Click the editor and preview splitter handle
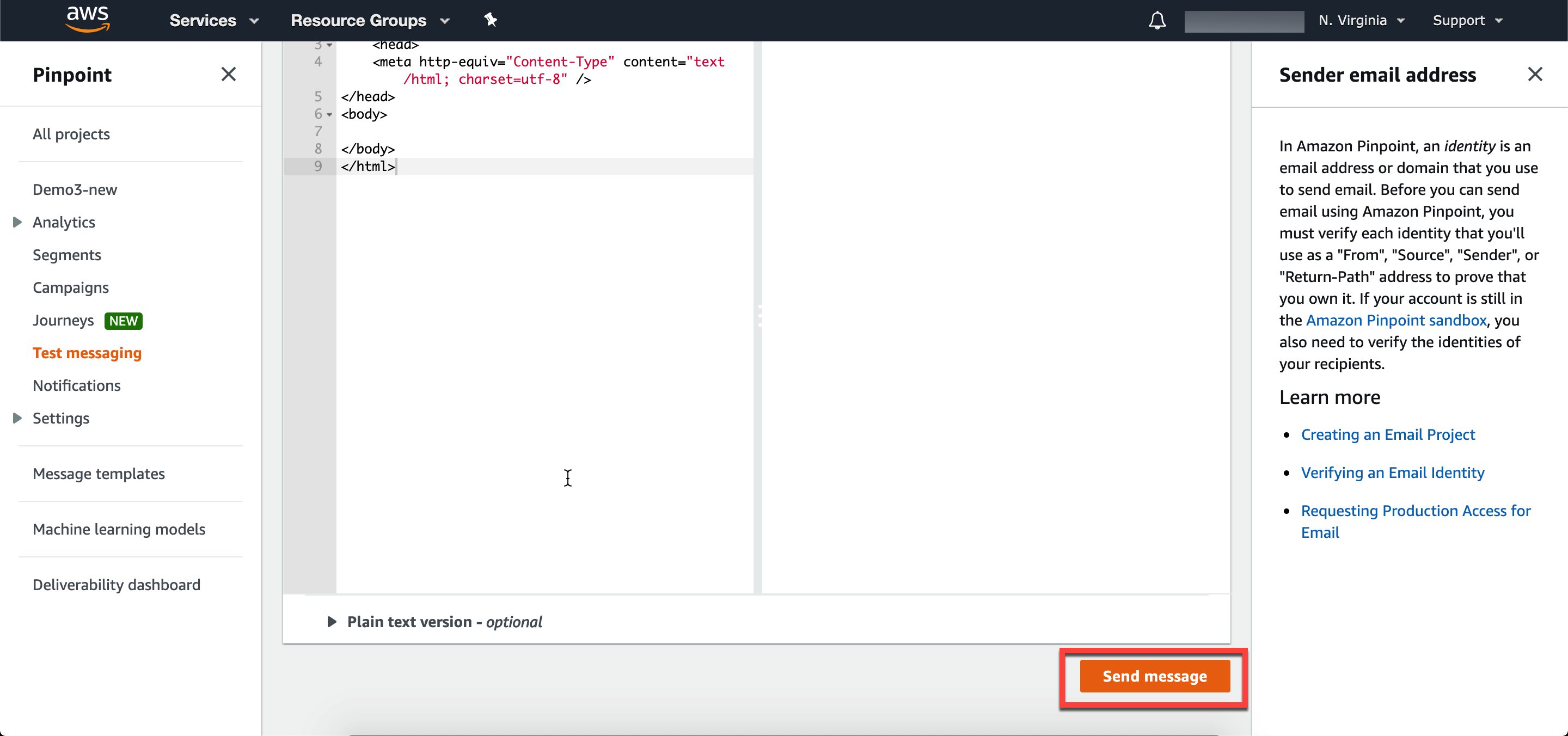This screenshot has height=736, width=1568. coord(758,317)
